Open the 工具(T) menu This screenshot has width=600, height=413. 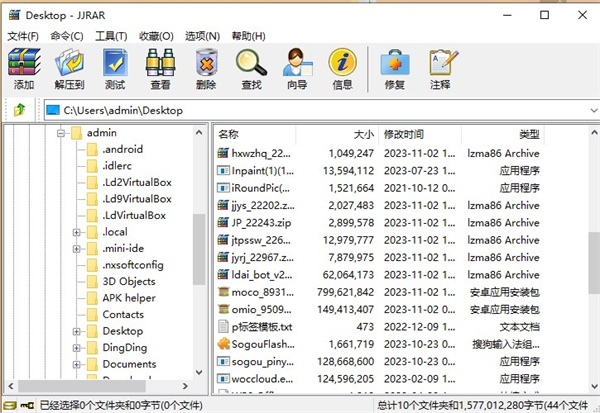point(111,36)
